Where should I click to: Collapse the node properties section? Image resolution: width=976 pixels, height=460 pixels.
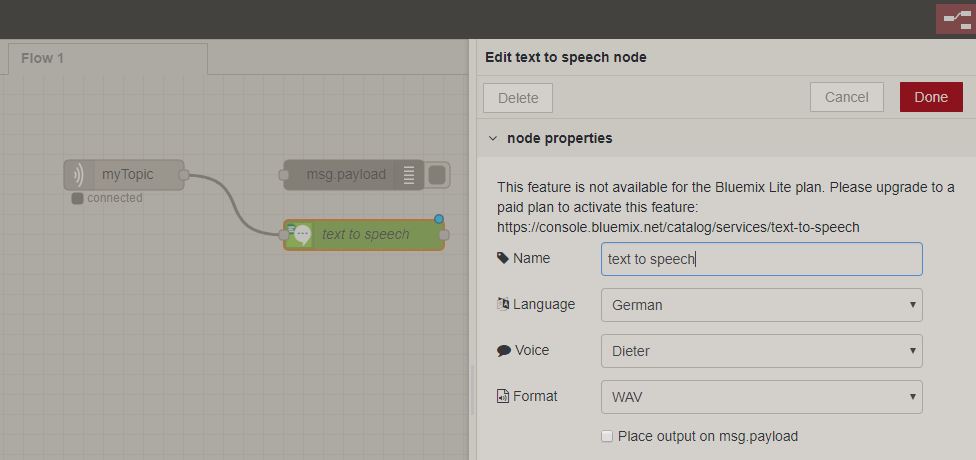click(x=493, y=138)
